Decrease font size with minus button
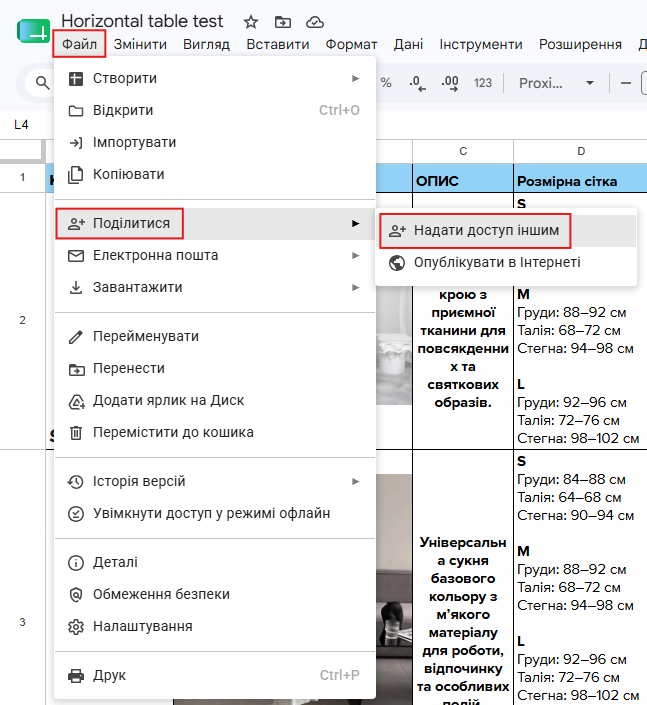647x705 pixels. pyautogui.click(x=625, y=83)
